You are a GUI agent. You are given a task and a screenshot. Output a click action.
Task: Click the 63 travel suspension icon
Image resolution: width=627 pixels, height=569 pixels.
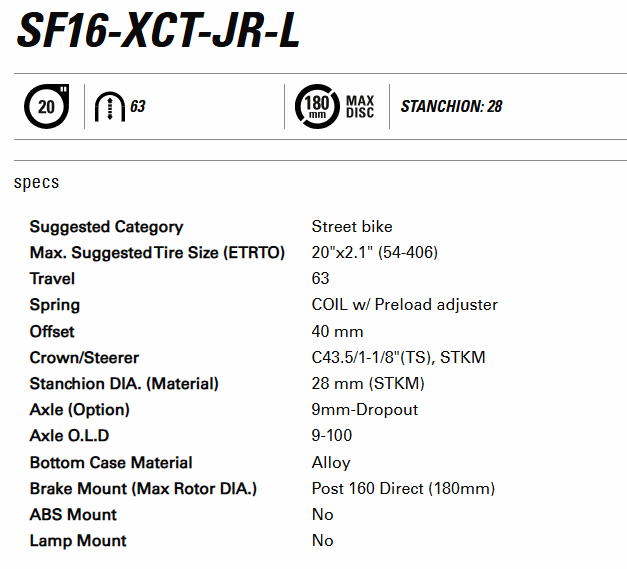[x=106, y=106]
